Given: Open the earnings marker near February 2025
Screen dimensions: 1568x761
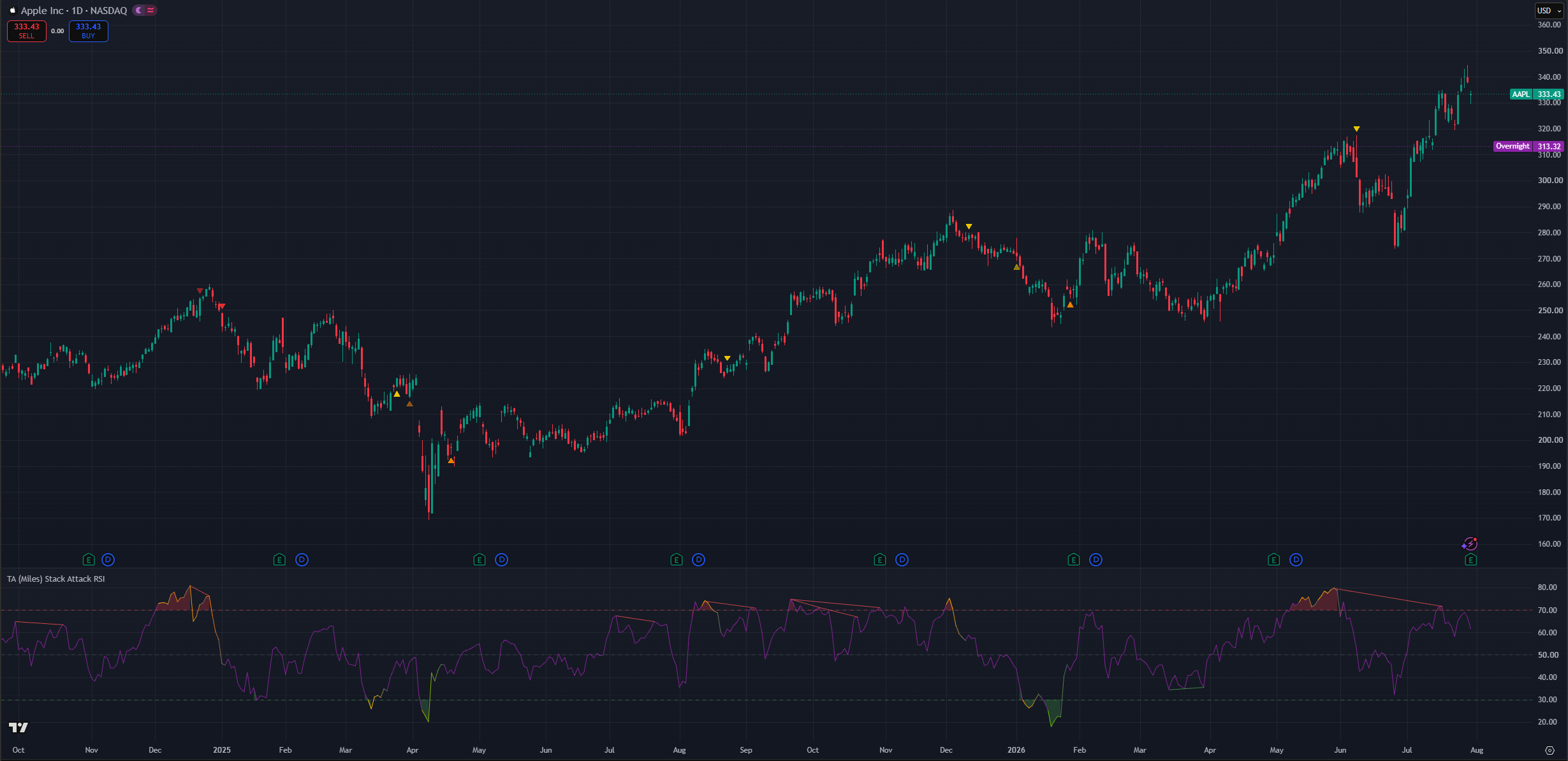Looking at the screenshot, I should pyautogui.click(x=279, y=560).
